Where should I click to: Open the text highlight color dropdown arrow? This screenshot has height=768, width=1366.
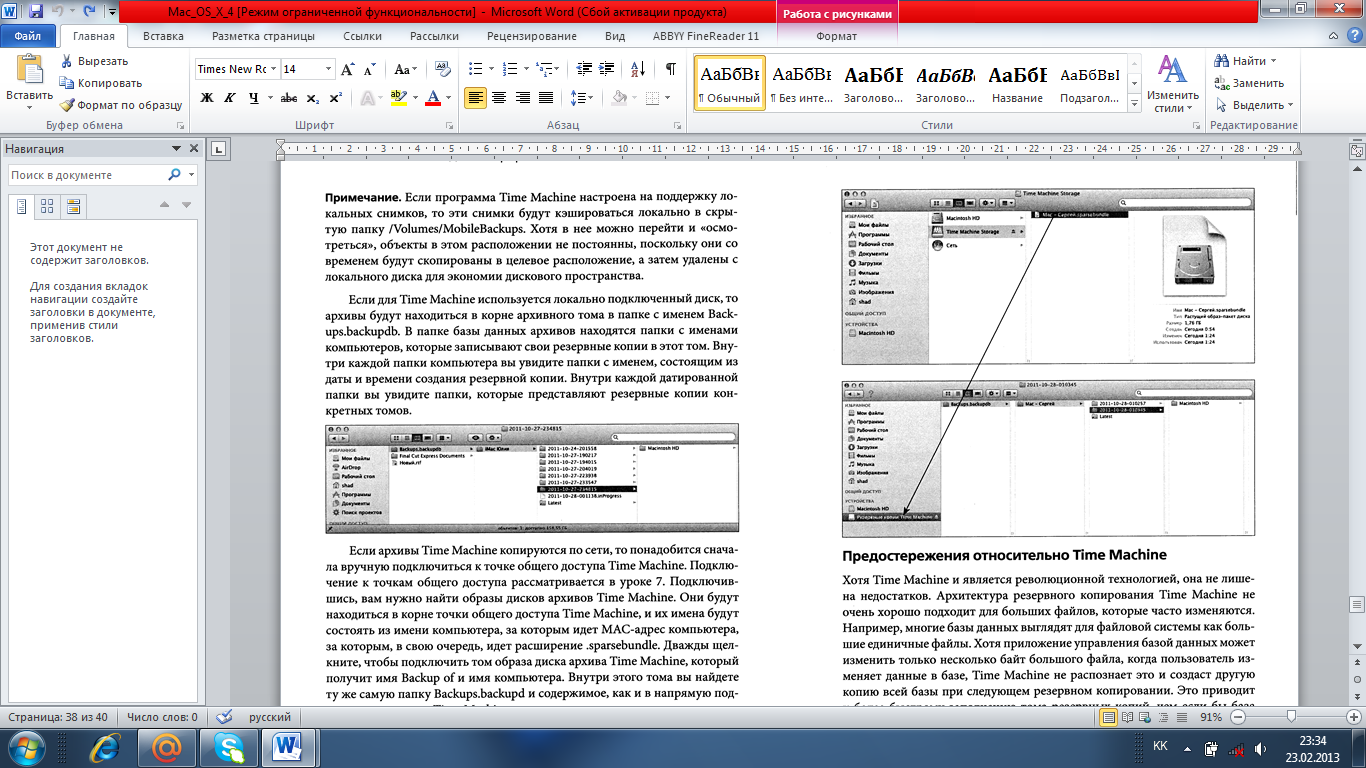click(413, 98)
